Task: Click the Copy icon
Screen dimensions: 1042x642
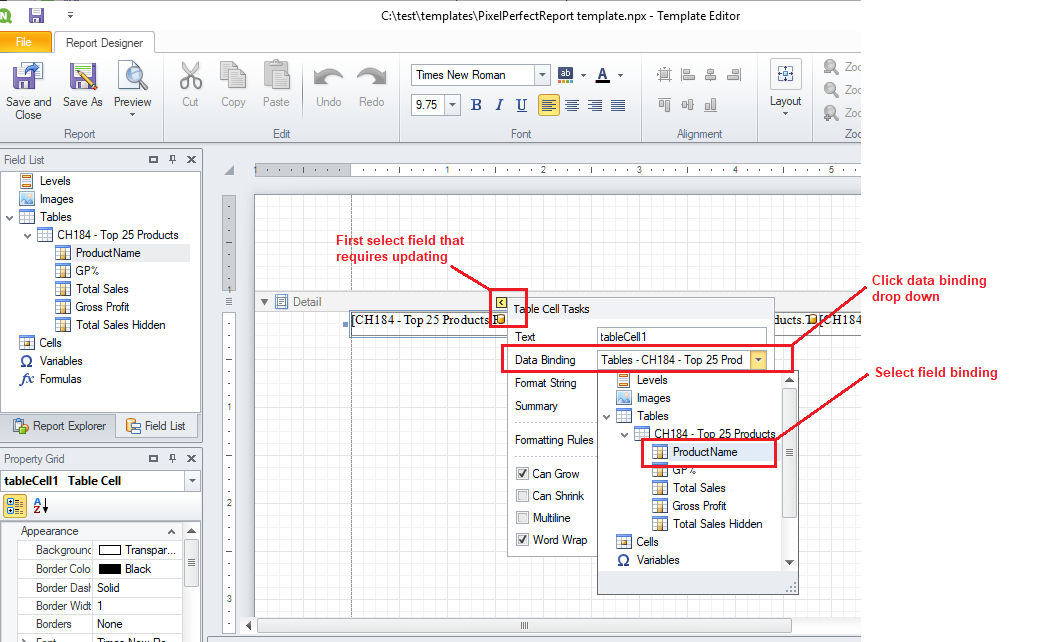Action: 233,76
